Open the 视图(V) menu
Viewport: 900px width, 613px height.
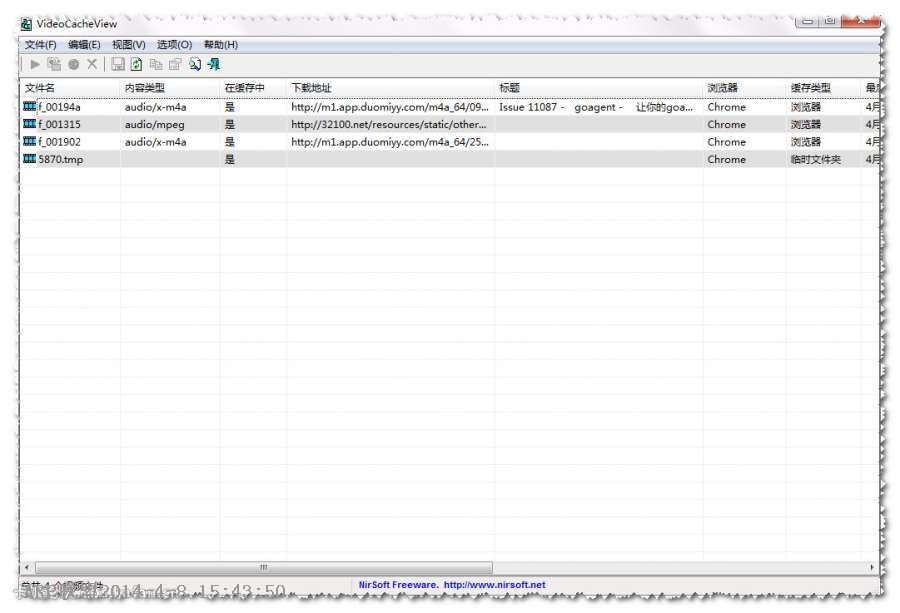coord(129,45)
